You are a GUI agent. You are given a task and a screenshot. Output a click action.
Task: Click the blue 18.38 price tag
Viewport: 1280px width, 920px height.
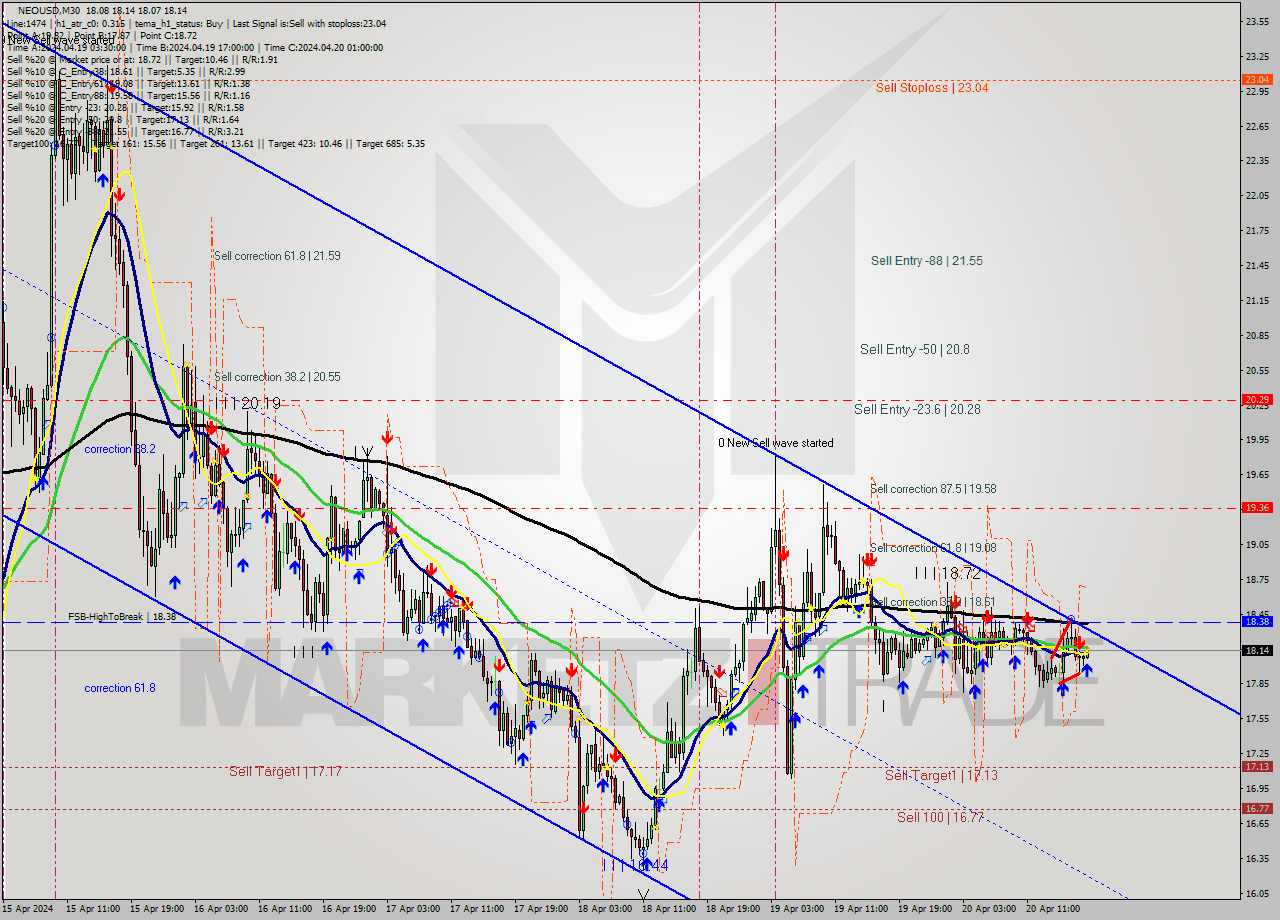click(x=1257, y=621)
